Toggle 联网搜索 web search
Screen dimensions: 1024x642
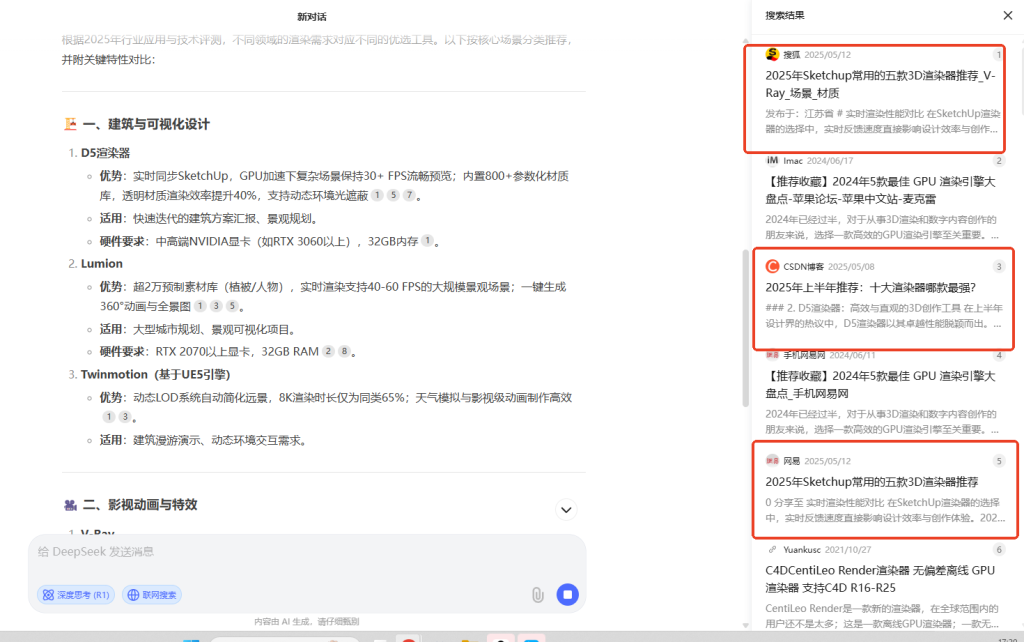point(152,594)
